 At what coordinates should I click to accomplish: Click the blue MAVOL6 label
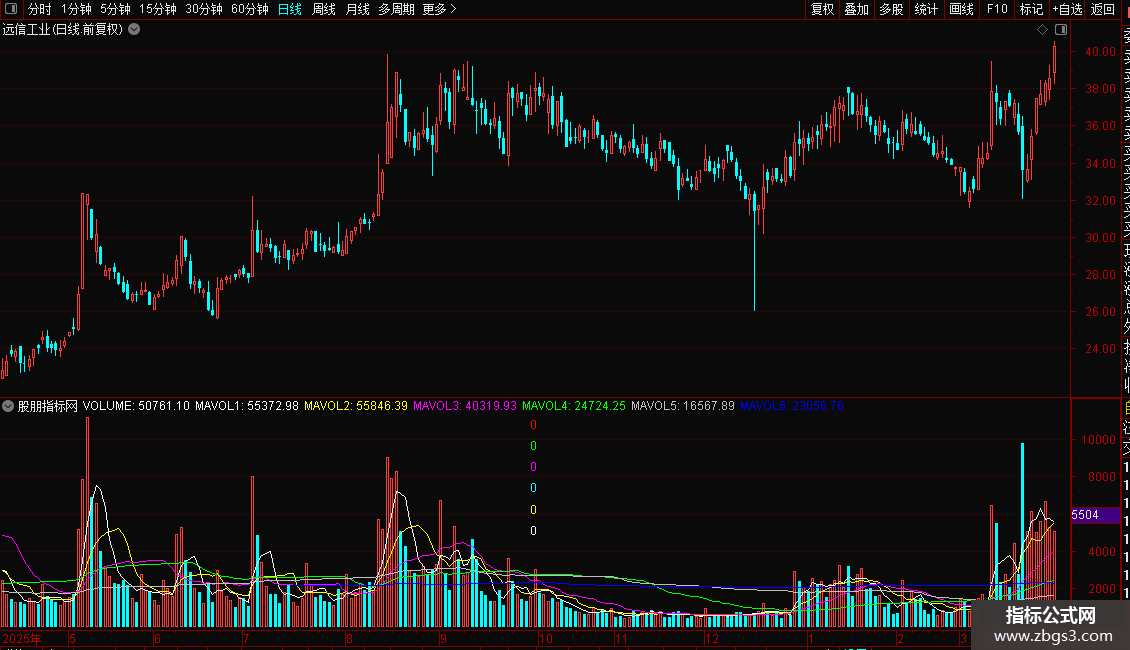click(791, 406)
